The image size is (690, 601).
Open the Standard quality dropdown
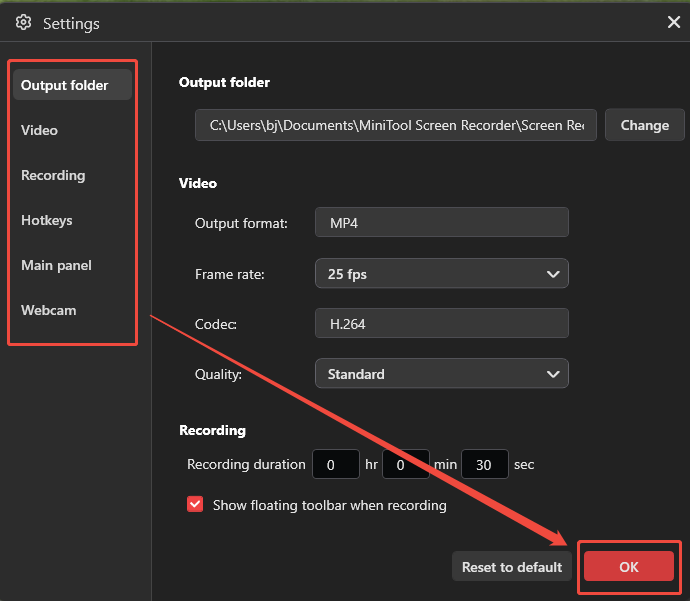442,374
